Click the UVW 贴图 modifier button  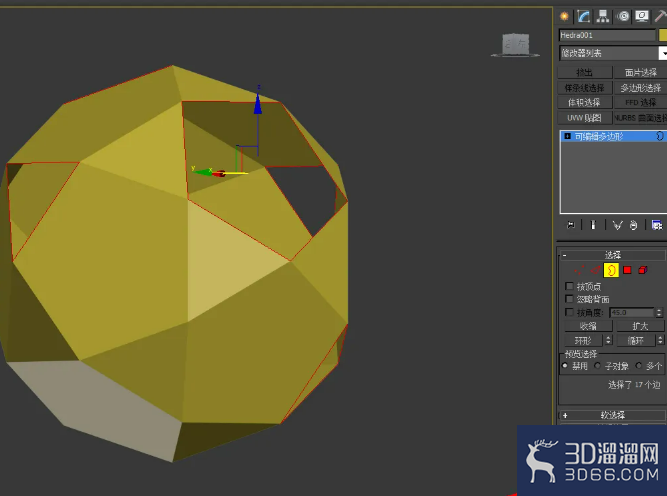pos(585,117)
